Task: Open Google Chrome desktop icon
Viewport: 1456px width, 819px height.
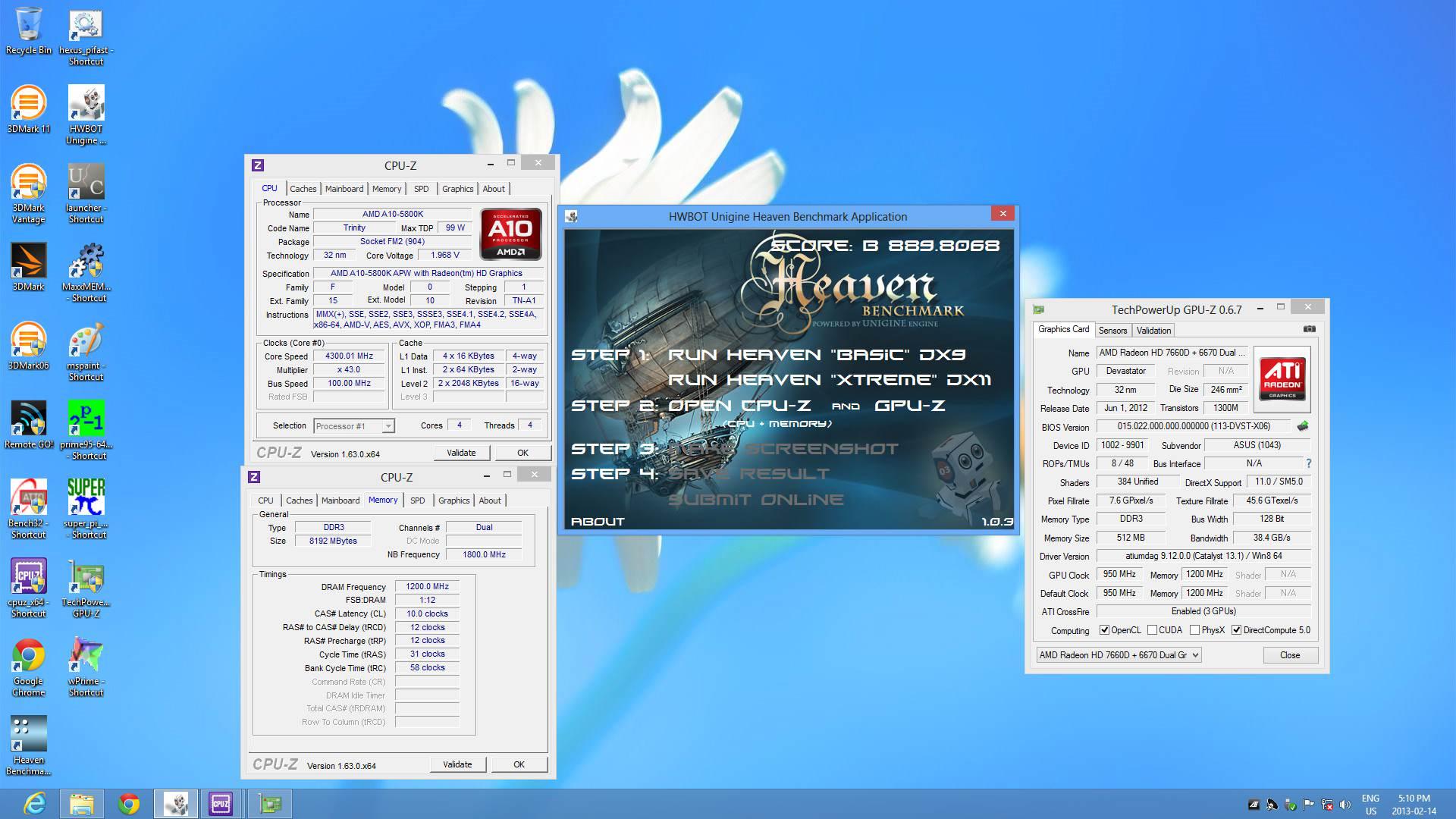Action: [29, 667]
